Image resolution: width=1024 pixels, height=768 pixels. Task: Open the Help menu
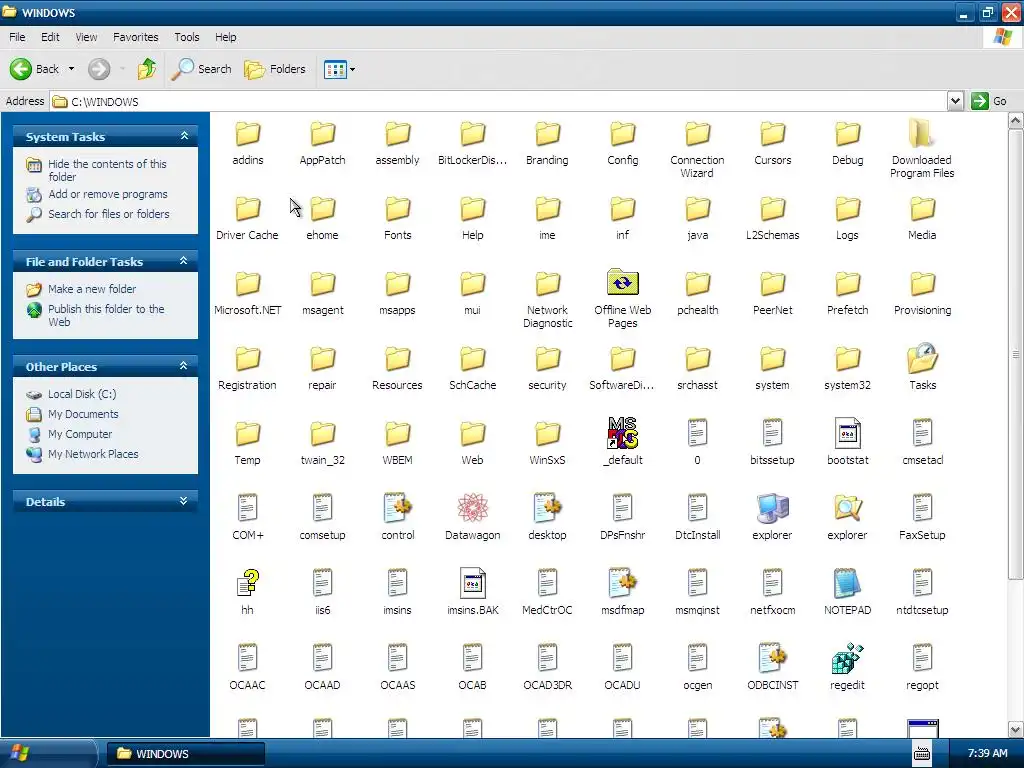coord(226,37)
